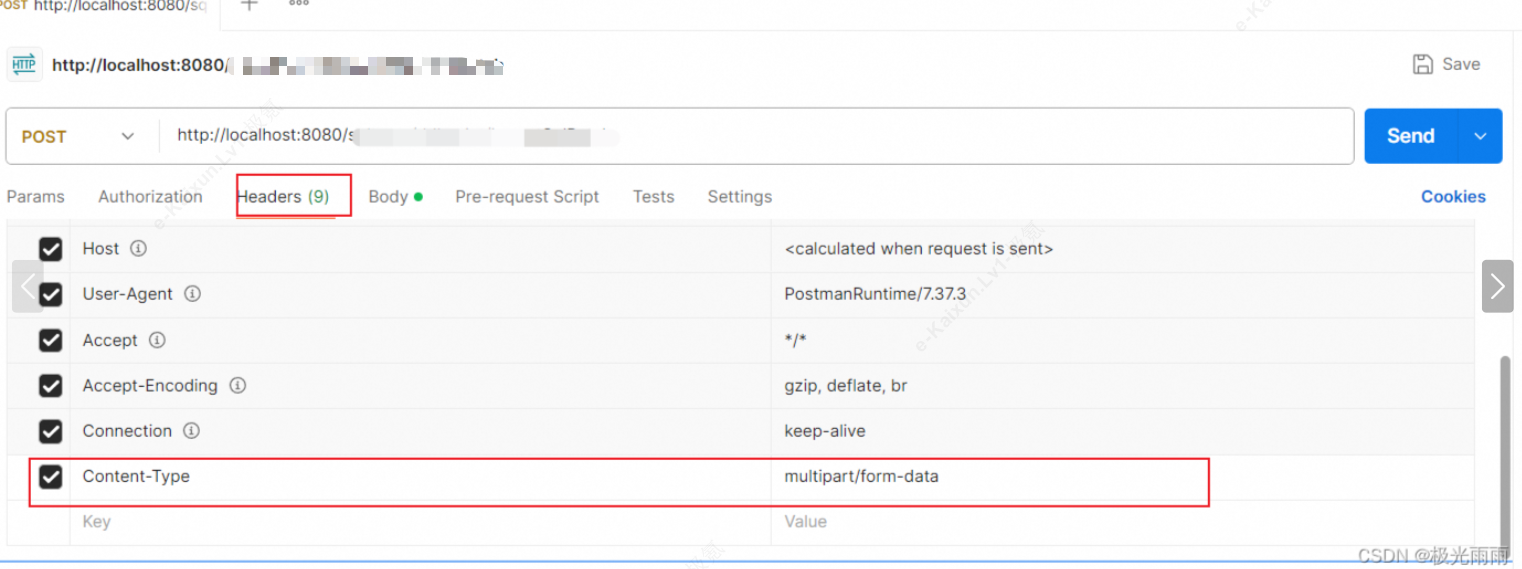
Task: Uncheck the Accept header checkbox
Action: coord(50,341)
